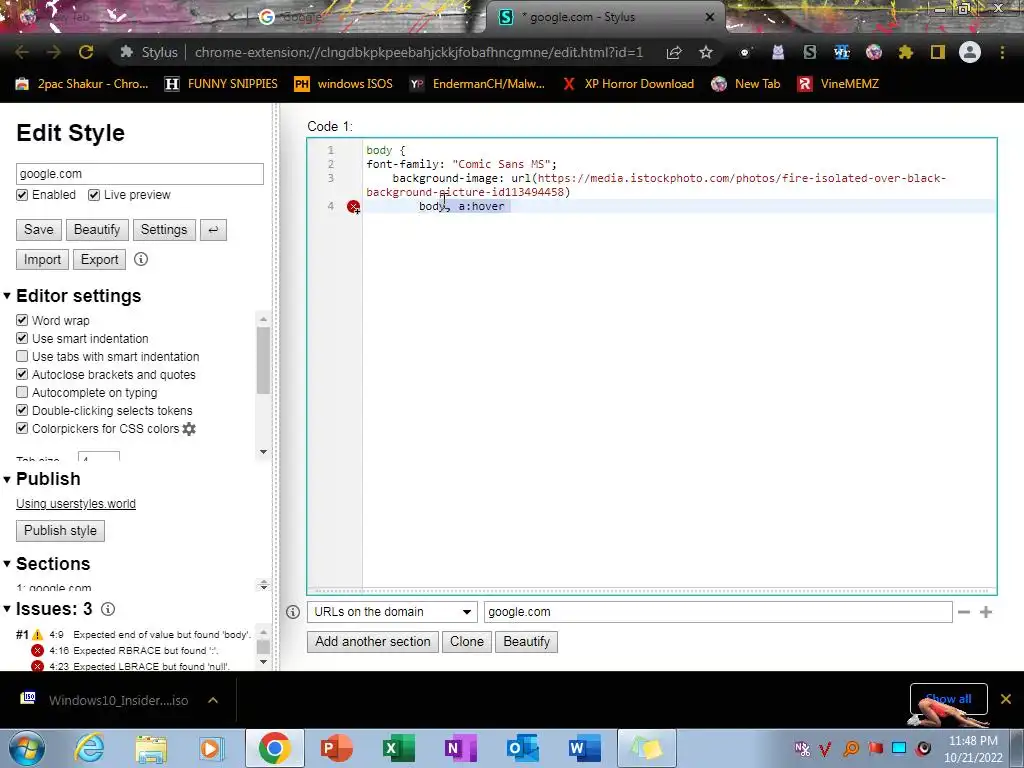
Task: Click Add another section button
Action: (373, 641)
